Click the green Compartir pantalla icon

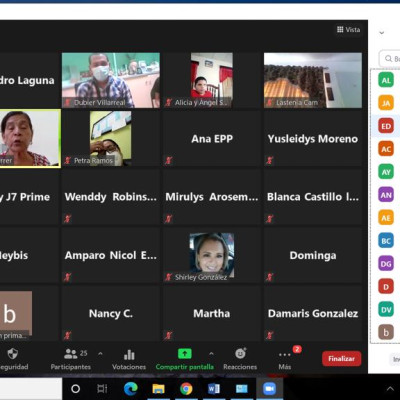pyautogui.click(x=185, y=354)
